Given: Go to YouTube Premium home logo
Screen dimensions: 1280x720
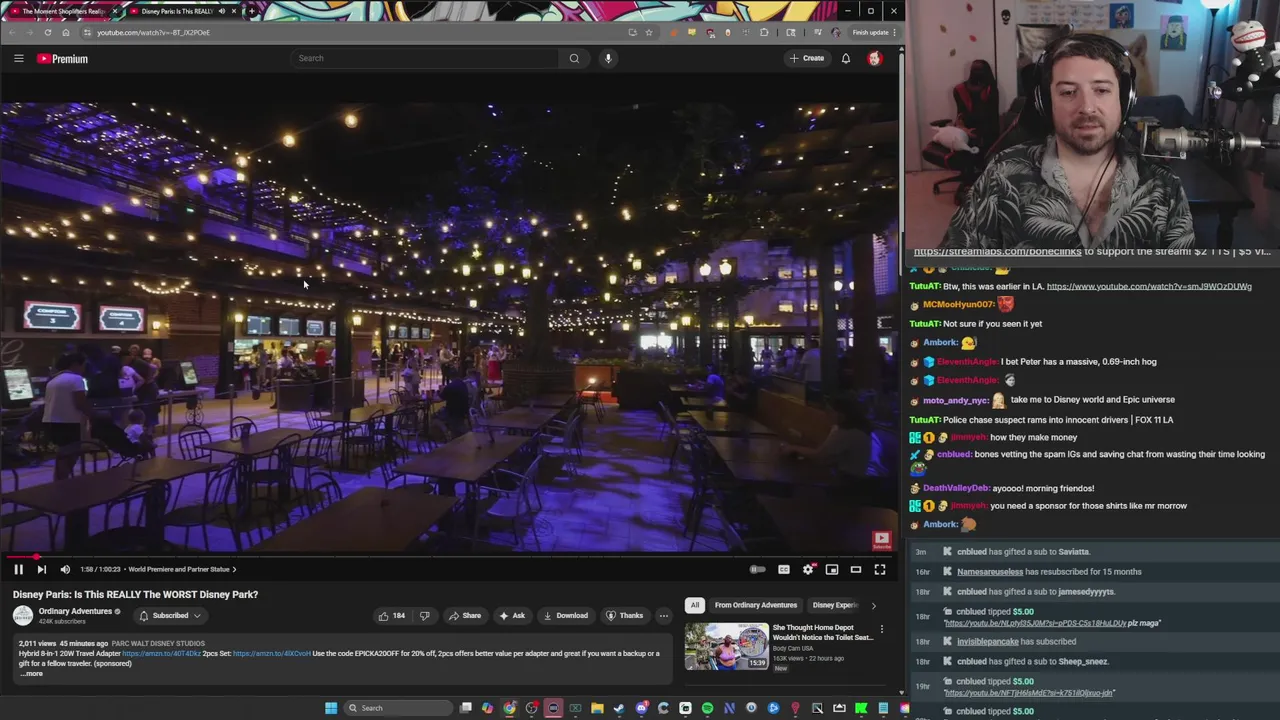Looking at the screenshot, I should point(63,59).
